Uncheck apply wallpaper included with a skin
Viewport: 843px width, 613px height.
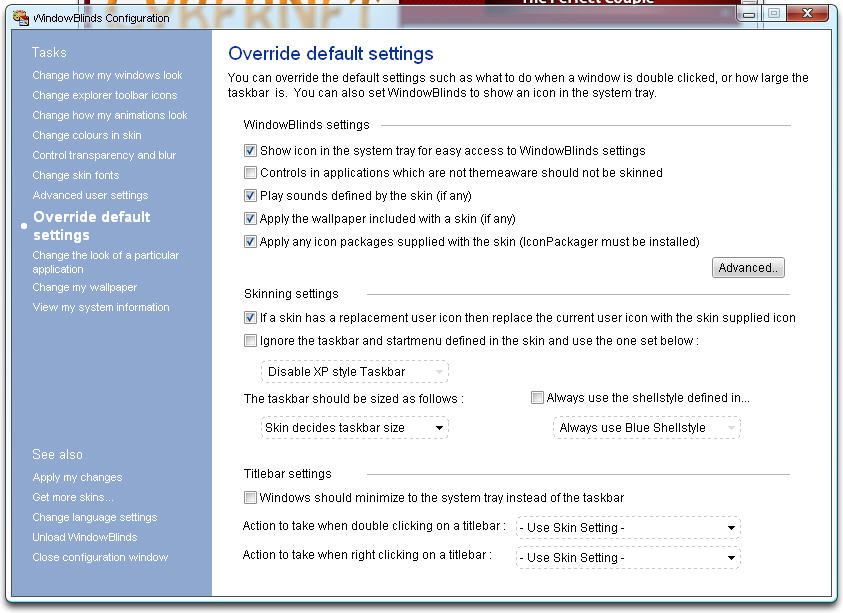pyautogui.click(x=250, y=218)
